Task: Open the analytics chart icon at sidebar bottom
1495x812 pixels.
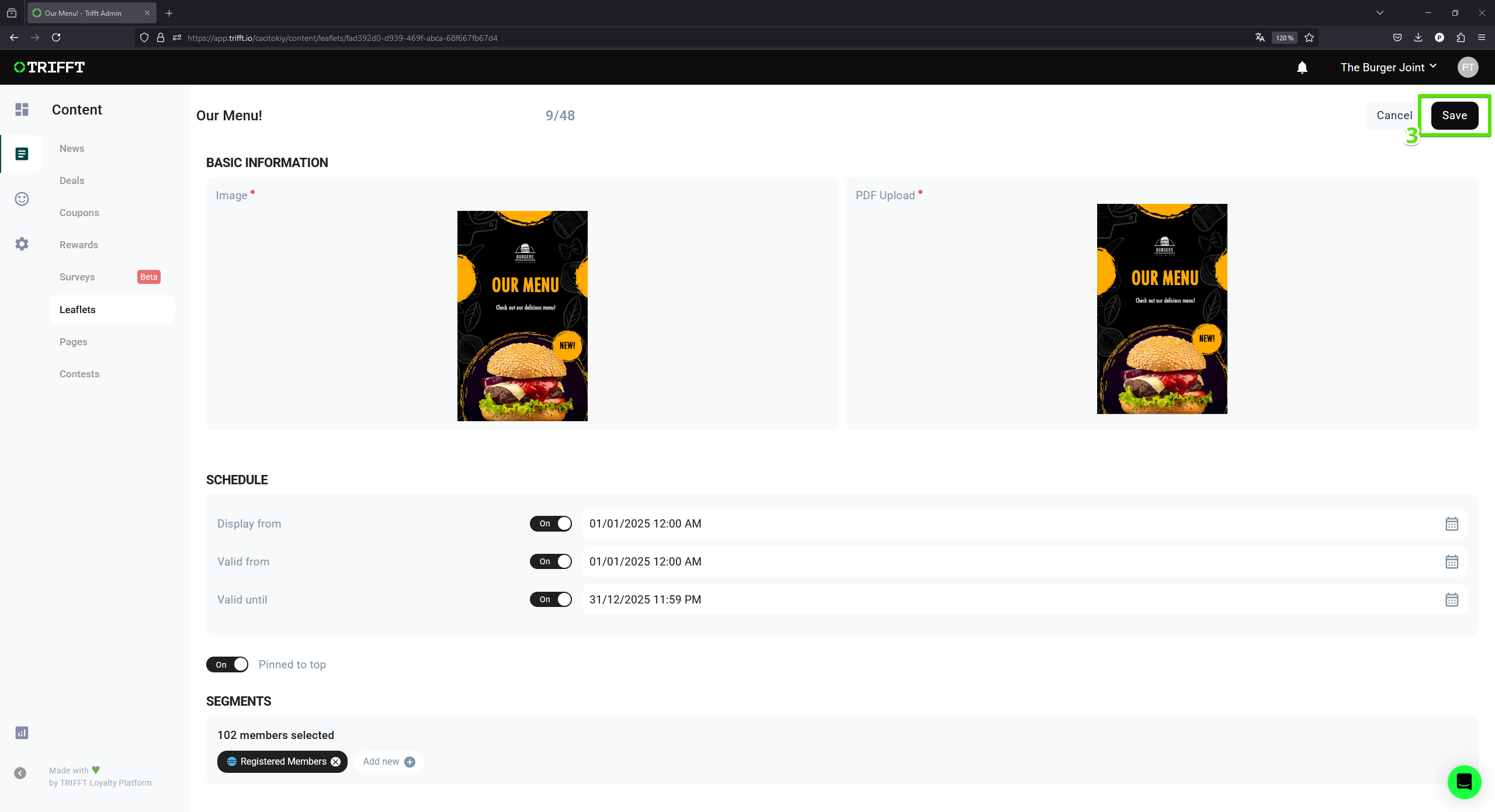Action: pyautogui.click(x=22, y=733)
